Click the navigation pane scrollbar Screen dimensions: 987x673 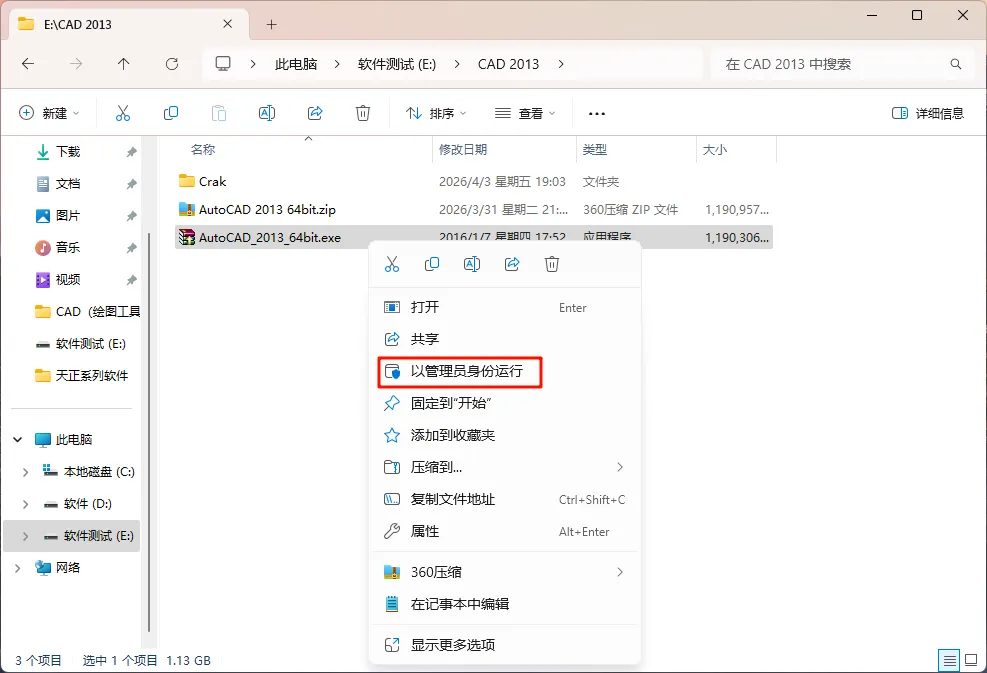(149, 432)
